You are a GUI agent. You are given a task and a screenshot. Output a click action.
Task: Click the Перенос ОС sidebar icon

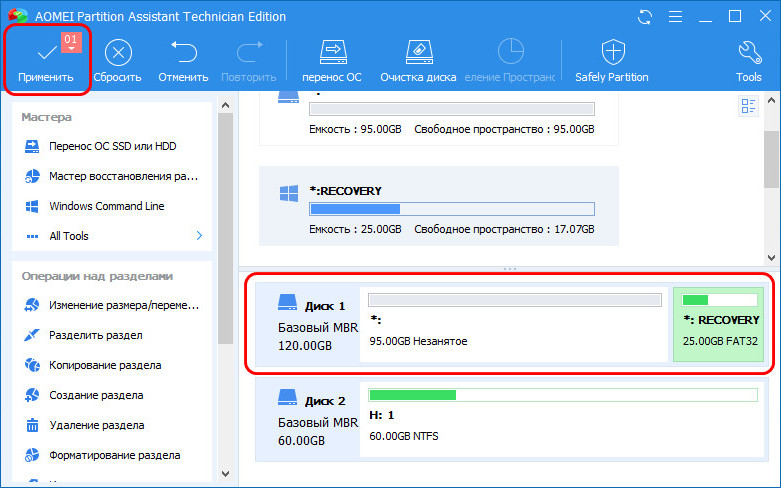pyautogui.click(x=32, y=146)
